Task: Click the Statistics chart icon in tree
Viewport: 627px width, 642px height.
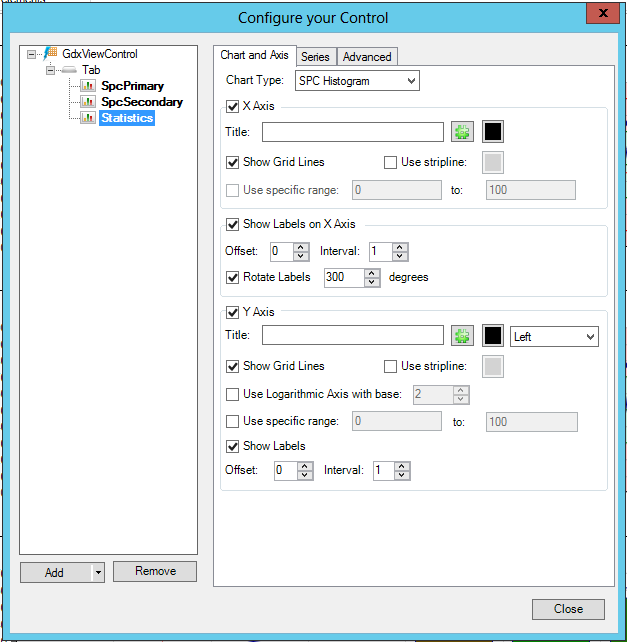Action: tap(88, 118)
